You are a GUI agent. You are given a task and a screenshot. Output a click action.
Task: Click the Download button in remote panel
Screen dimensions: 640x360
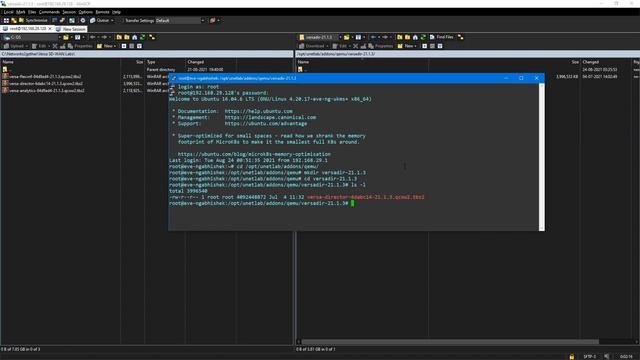click(x=312, y=46)
